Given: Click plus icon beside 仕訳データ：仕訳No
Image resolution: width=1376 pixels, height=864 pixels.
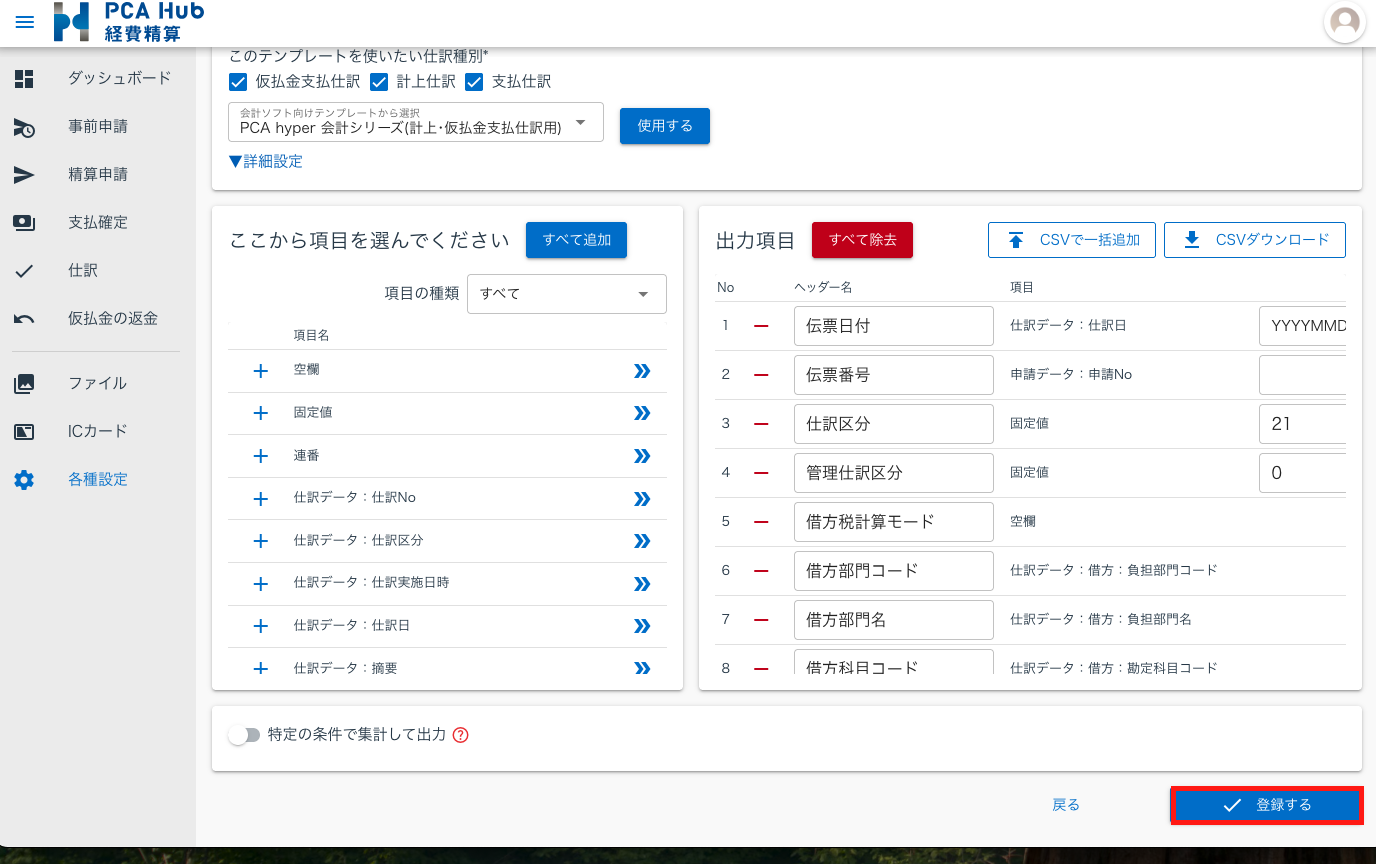Looking at the screenshot, I should point(261,499).
